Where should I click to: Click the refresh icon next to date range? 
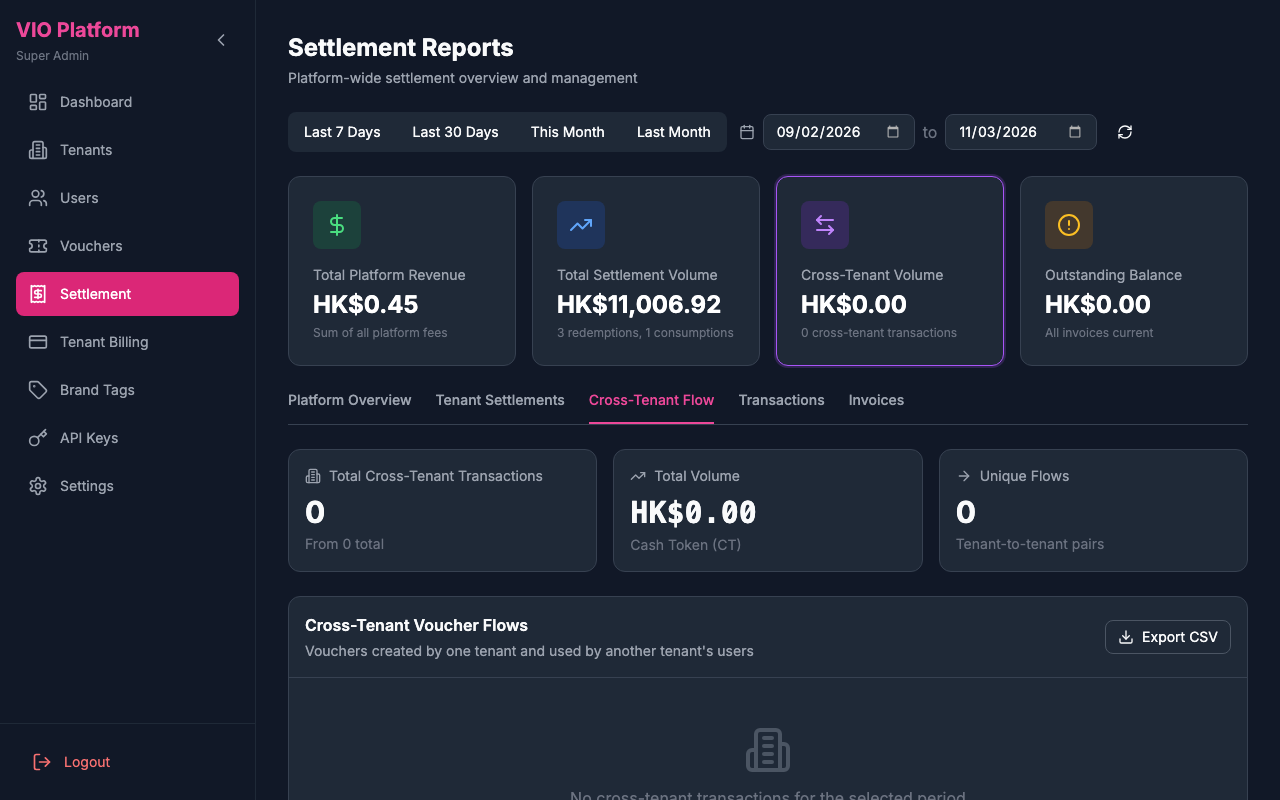point(1124,131)
